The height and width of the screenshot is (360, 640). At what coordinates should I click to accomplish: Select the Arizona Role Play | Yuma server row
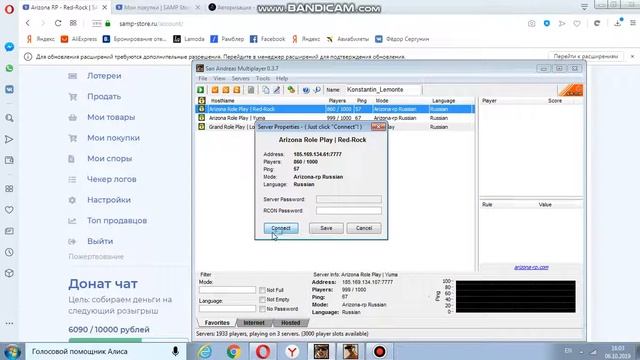(x=335, y=118)
